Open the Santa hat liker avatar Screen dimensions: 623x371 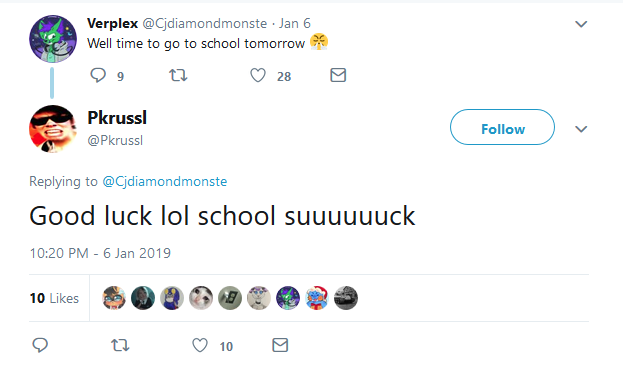point(317,298)
